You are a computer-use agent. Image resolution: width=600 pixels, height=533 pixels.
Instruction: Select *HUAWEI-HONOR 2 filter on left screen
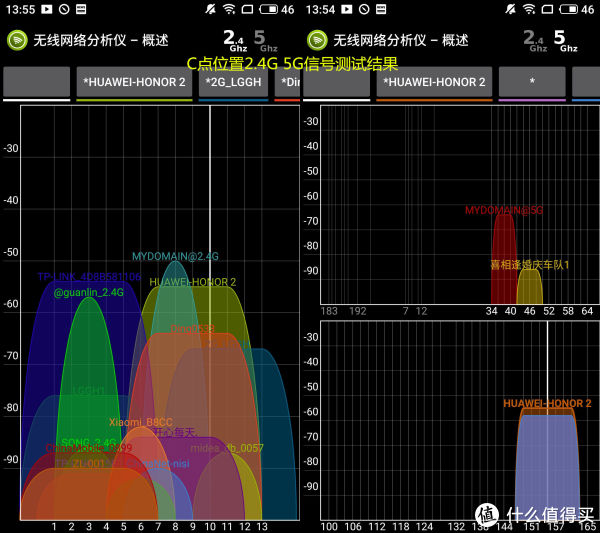coord(134,82)
